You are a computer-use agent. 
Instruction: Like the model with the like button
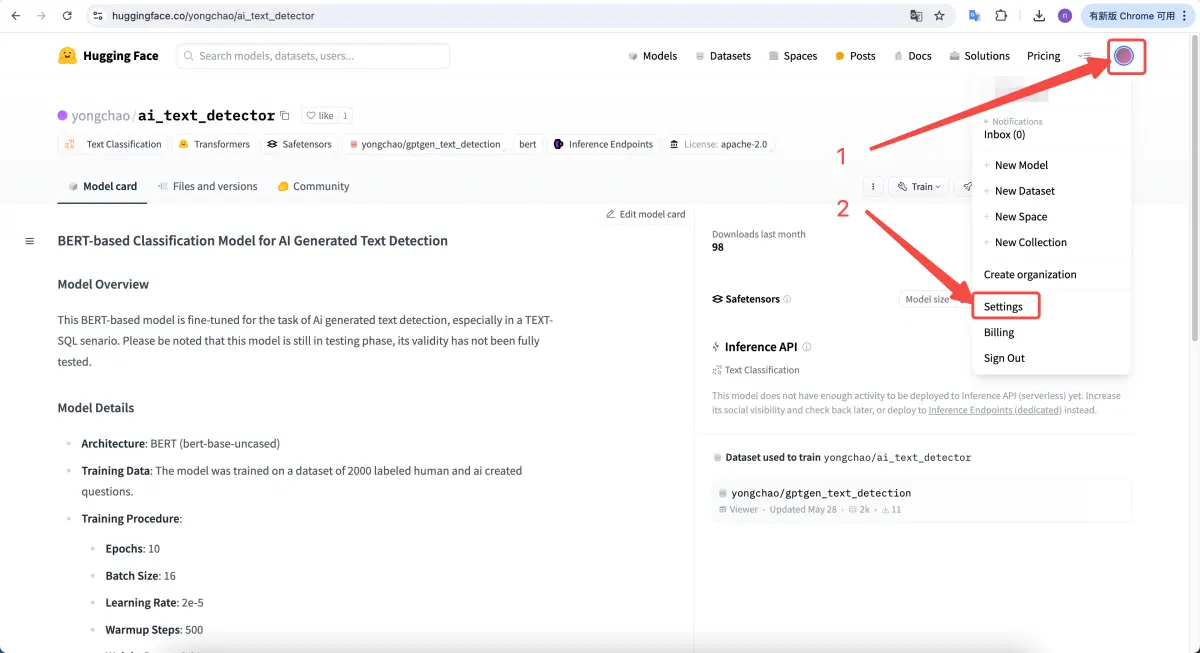coord(320,116)
